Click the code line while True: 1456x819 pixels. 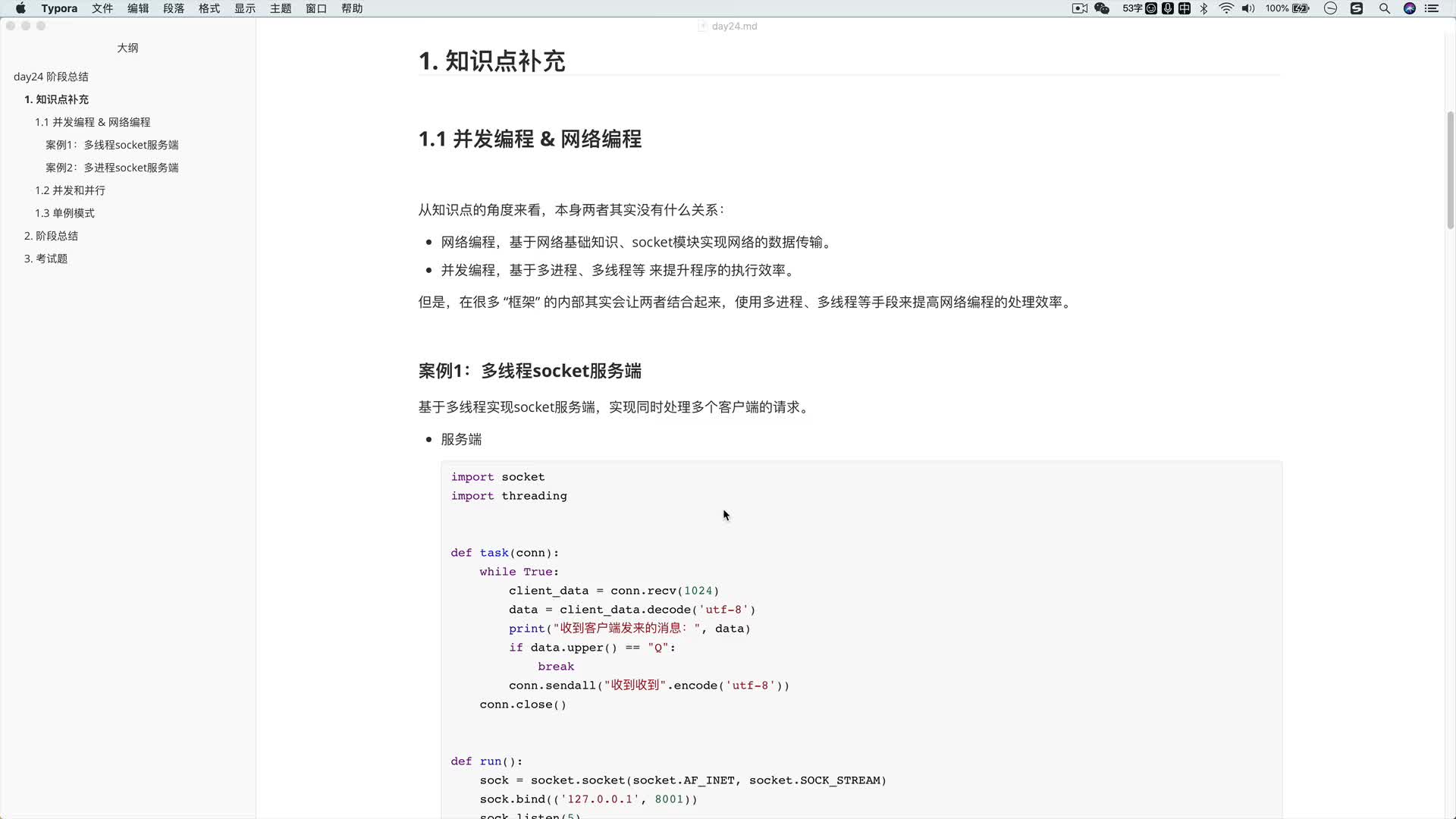pyautogui.click(x=519, y=572)
